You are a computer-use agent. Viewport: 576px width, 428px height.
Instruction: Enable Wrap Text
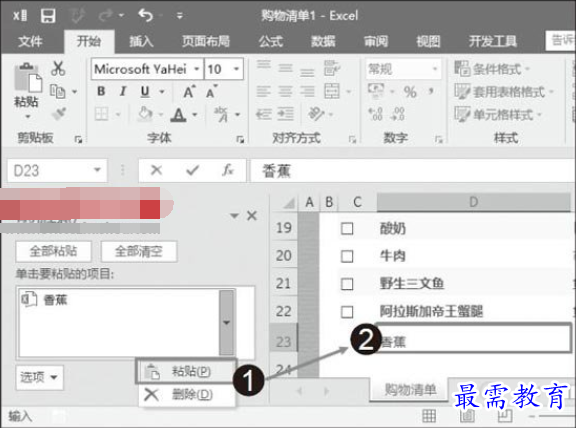[x=332, y=68]
